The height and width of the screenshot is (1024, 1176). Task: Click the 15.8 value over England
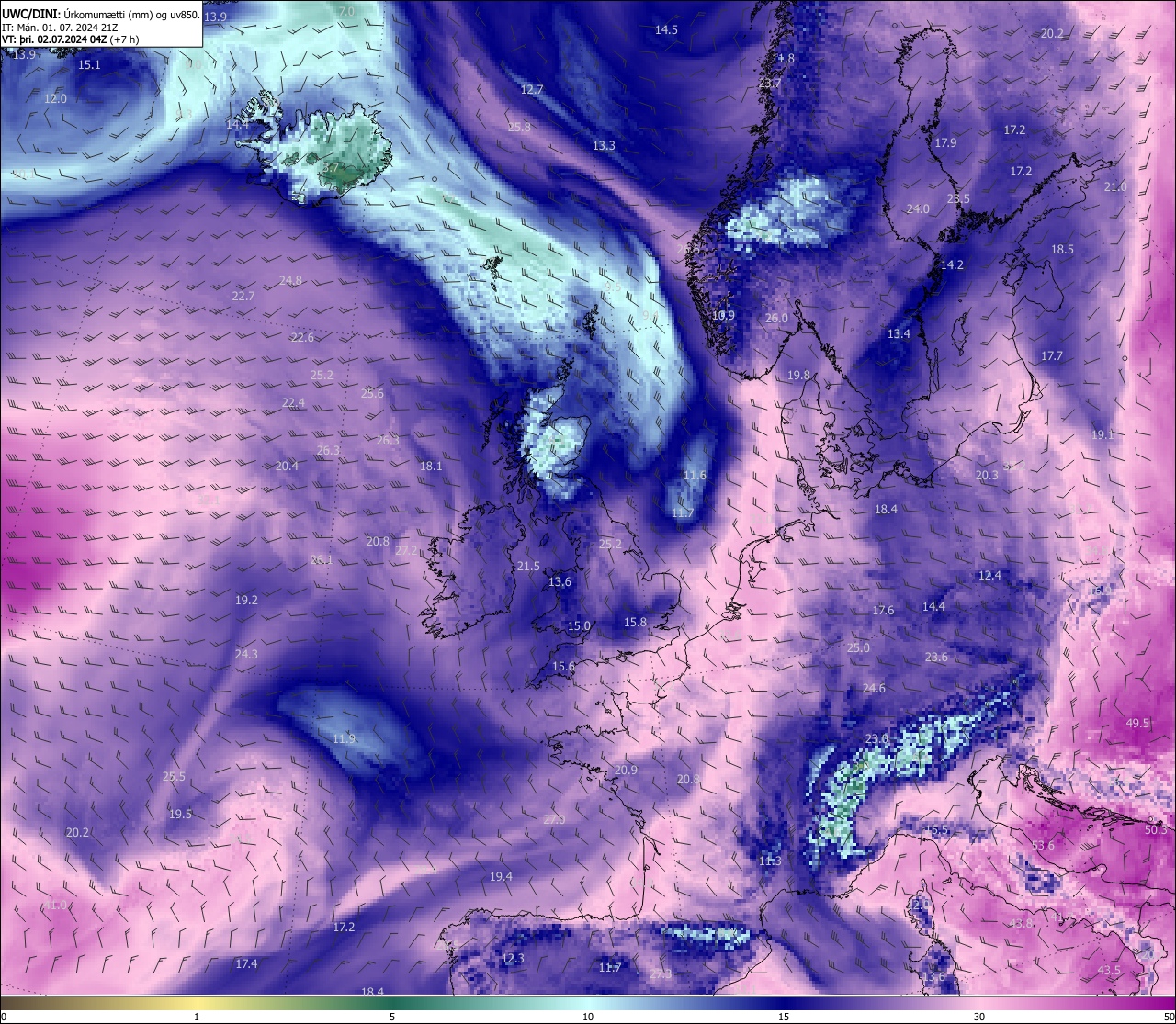[635, 622]
